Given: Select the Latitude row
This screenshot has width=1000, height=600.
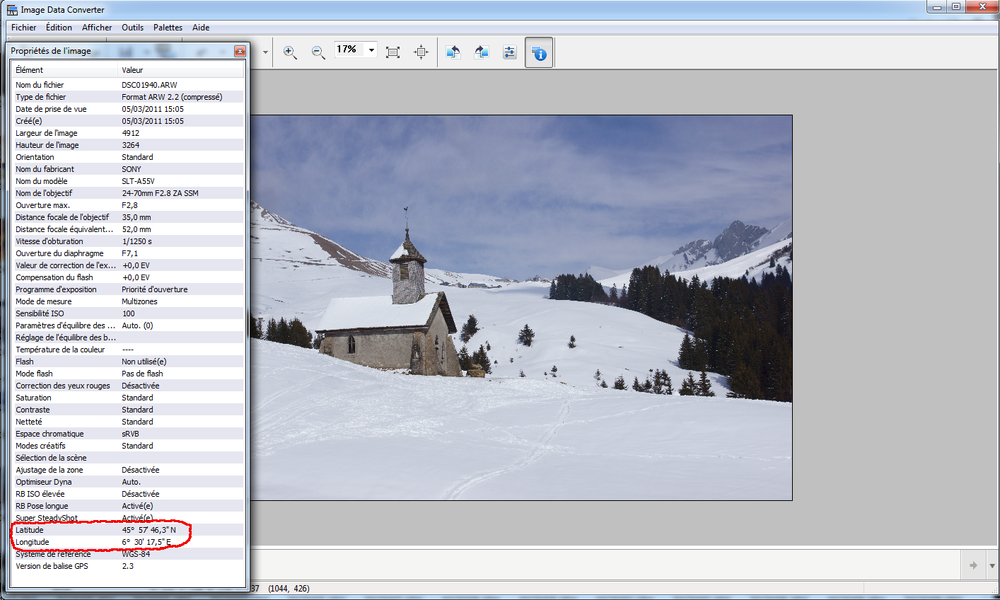Looking at the screenshot, I should 128,530.
